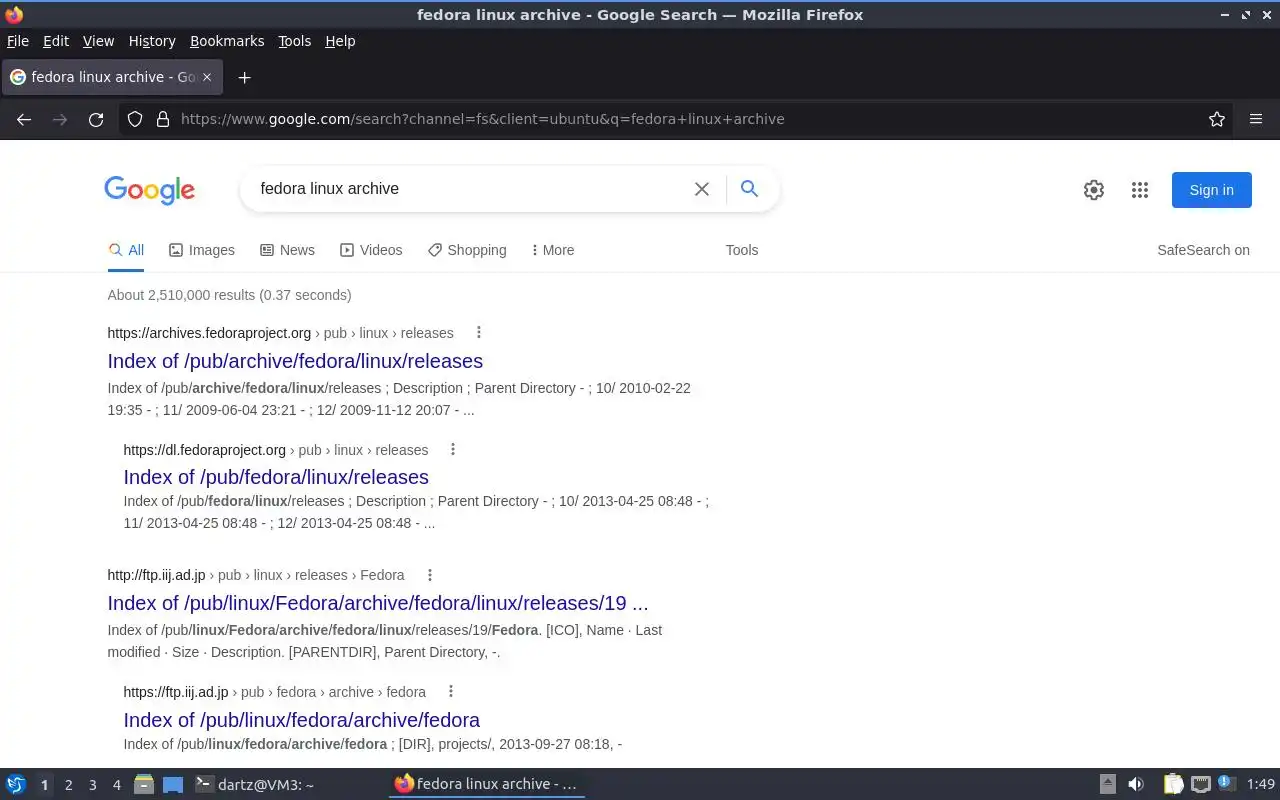Open the Tools menu in menu bar
The height and width of the screenshot is (800, 1280).
click(295, 41)
